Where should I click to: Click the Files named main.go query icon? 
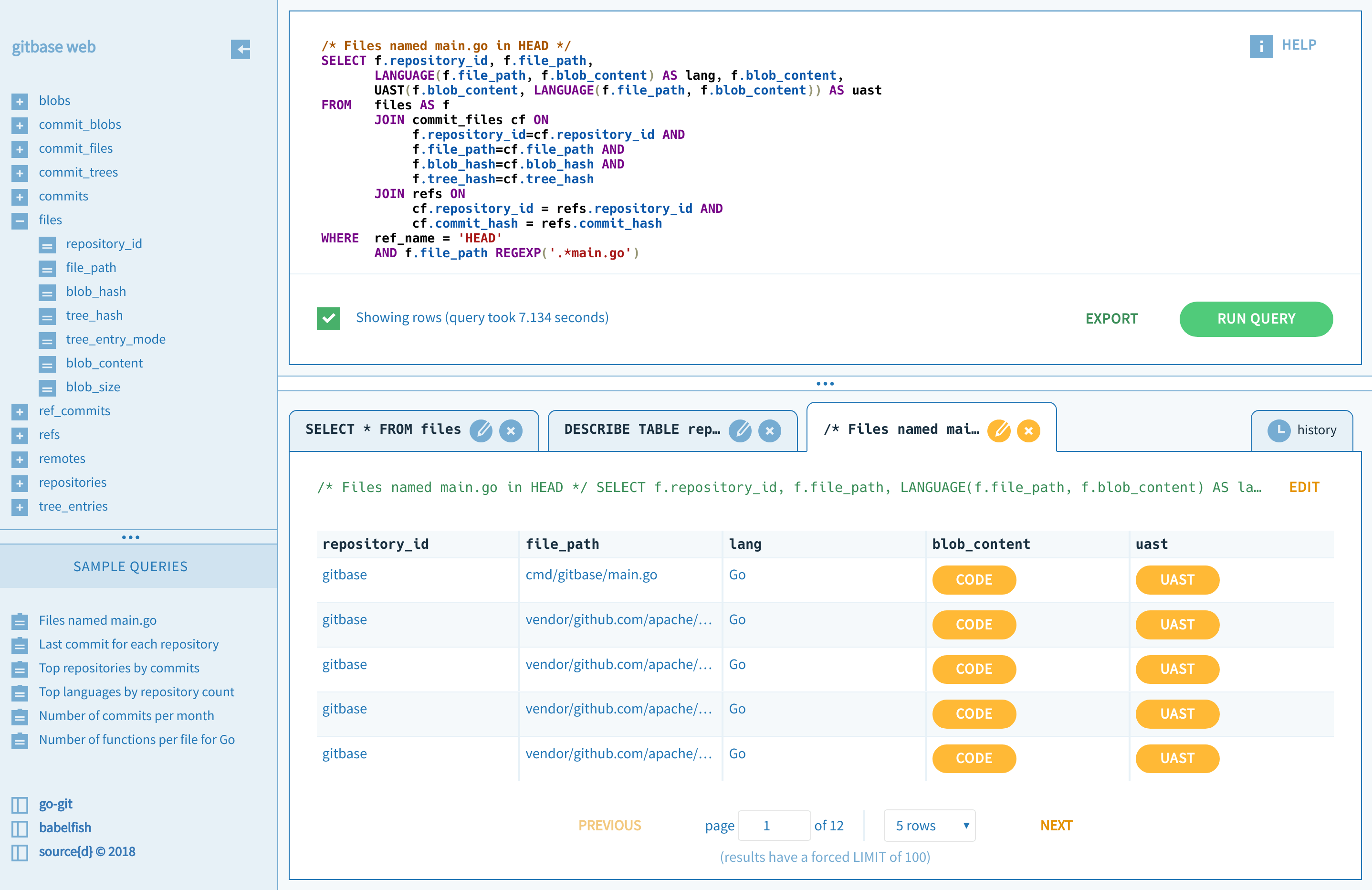click(20, 621)
